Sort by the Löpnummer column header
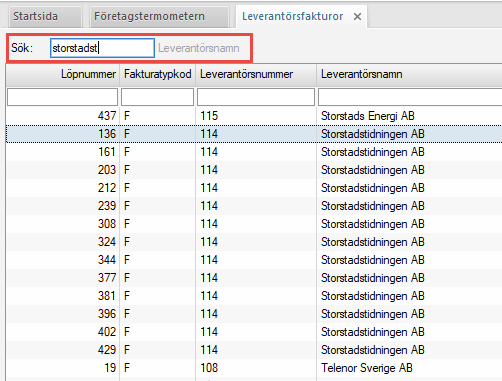This screenshot has height=381, width=502. click(63, 74)
